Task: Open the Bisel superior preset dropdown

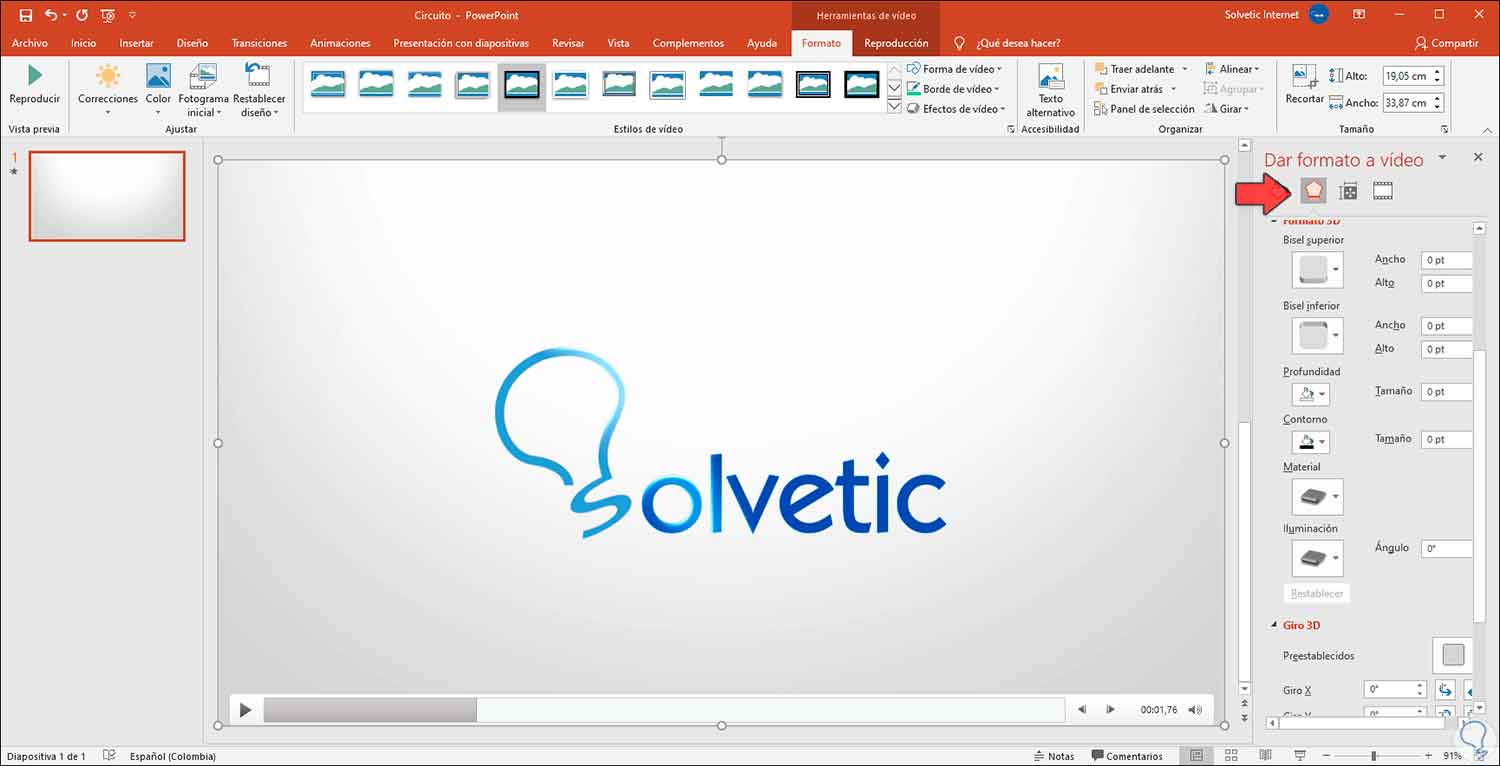Action: coord(1317,271)
